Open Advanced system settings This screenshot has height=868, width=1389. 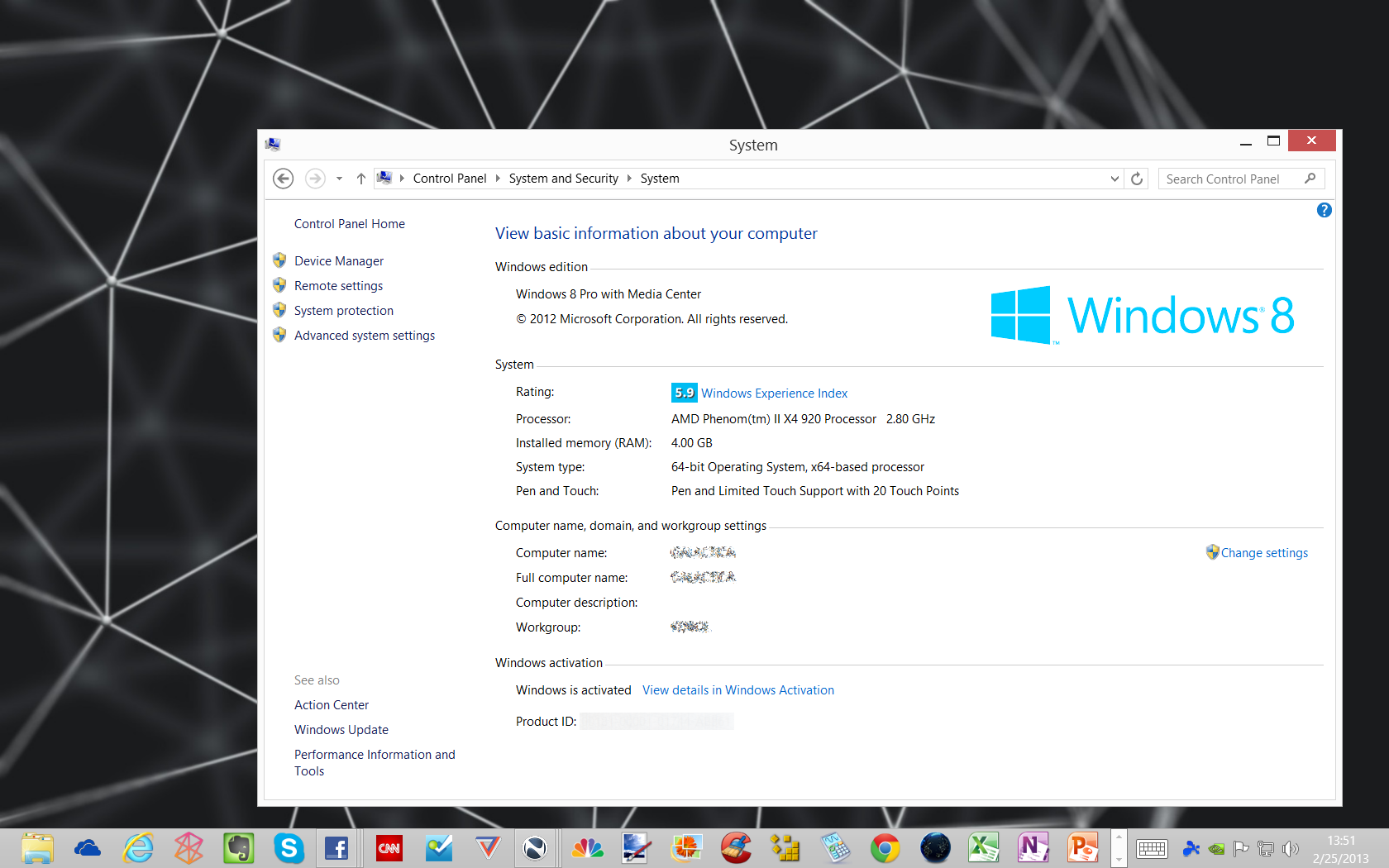pyautogui.click(x=365, y=336)
